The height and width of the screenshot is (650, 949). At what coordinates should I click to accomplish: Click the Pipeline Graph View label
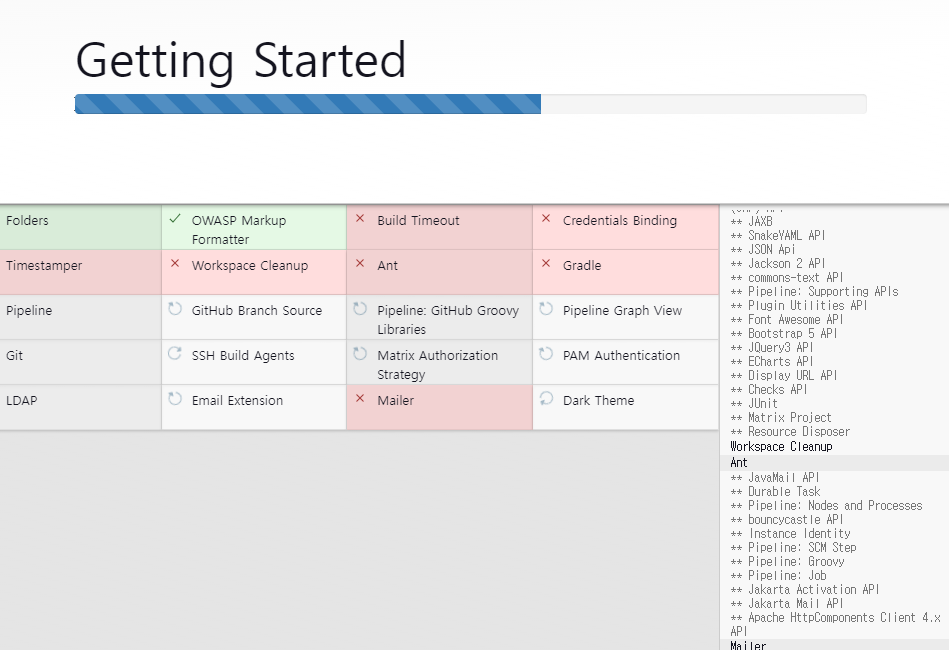[x=622, y=310]
